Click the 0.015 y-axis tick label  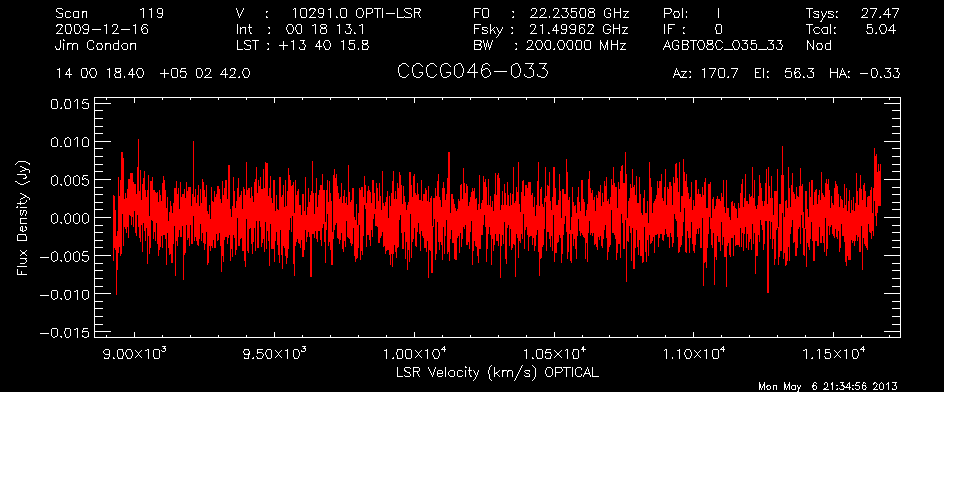69,104
